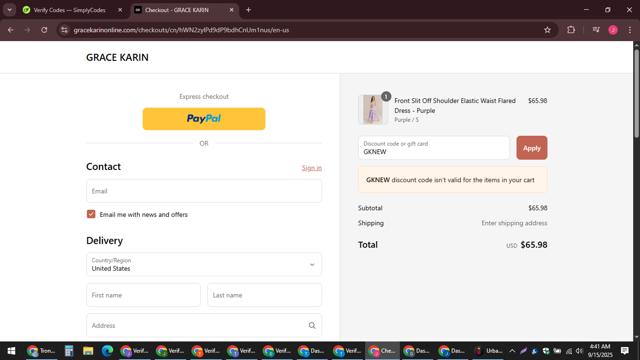This screenshot has height=360, width=640.
Task: Click the Last name field
Action: point(264,295)
